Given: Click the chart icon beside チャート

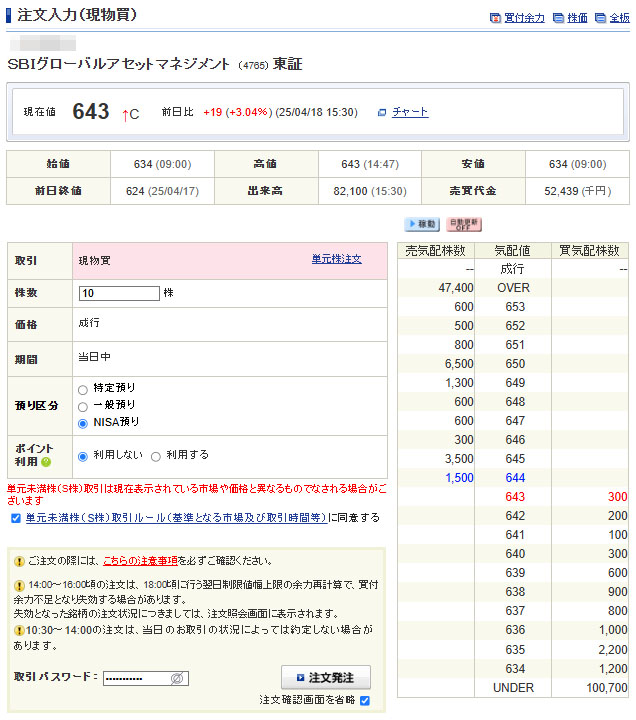Looking at the screenshot, I should click(382, 112).
